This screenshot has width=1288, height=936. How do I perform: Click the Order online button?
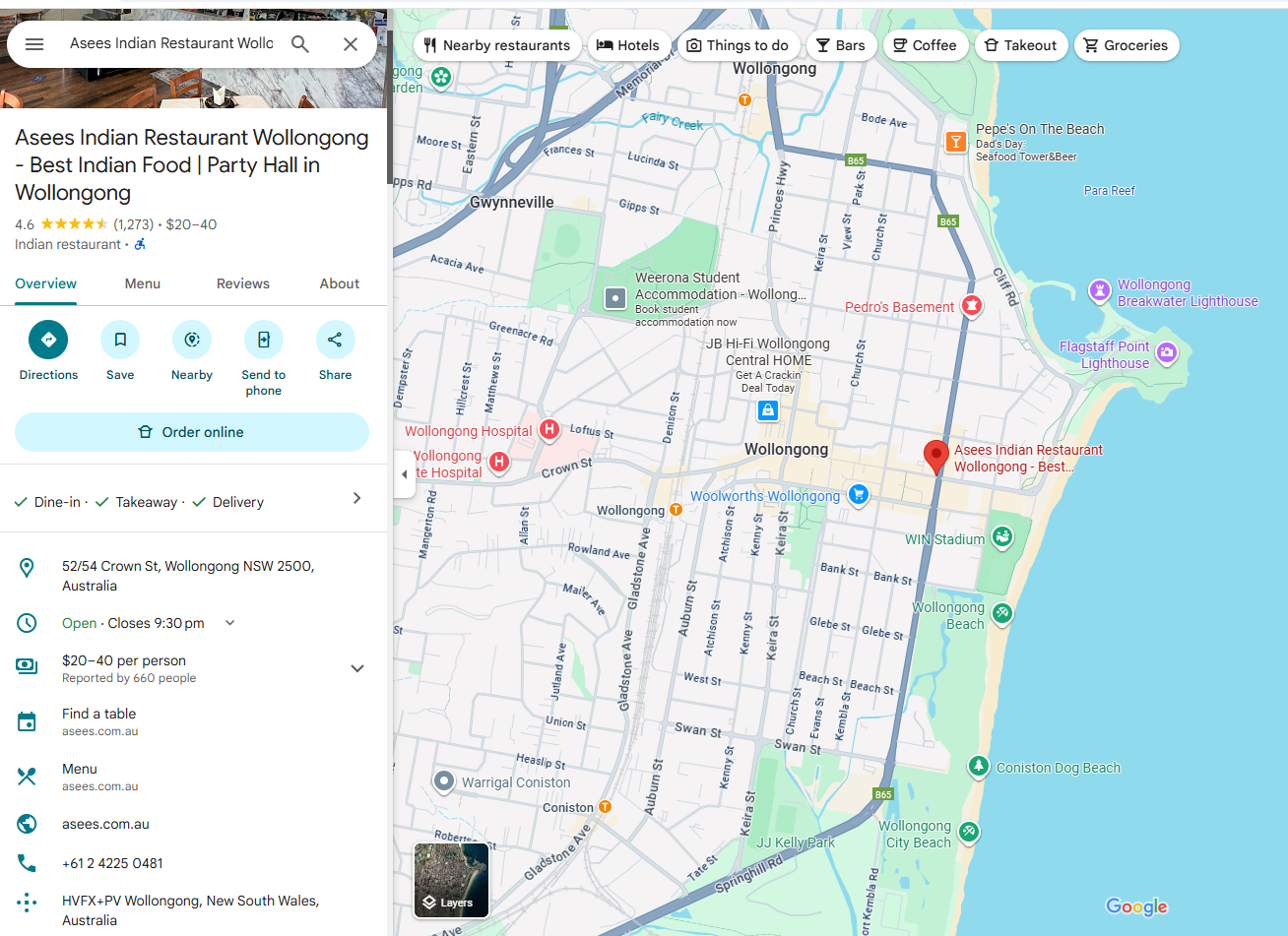192,432
